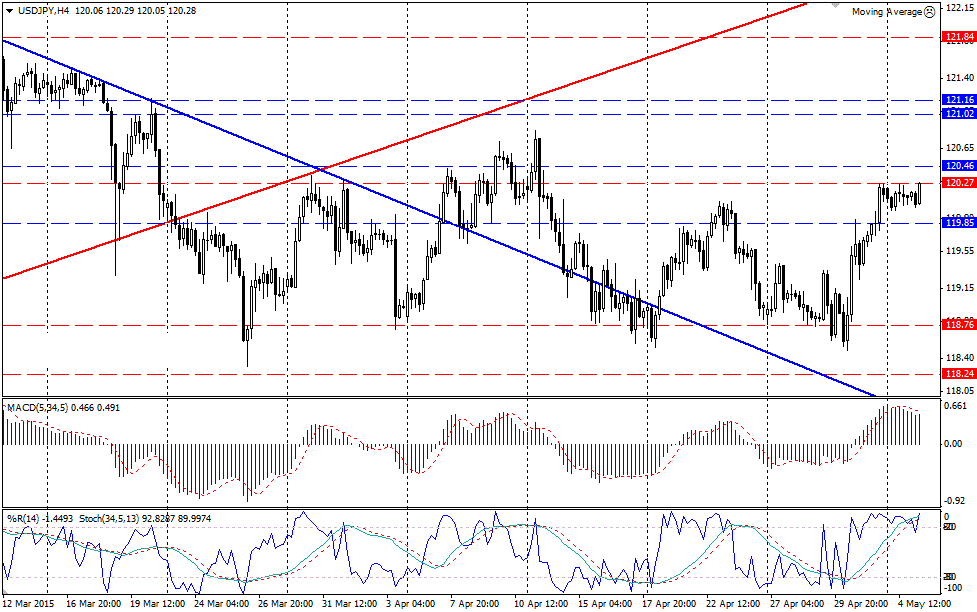Click the 10 Apr 12:00 time label
This screenshot has height=612, width=977.
[541, 604]
